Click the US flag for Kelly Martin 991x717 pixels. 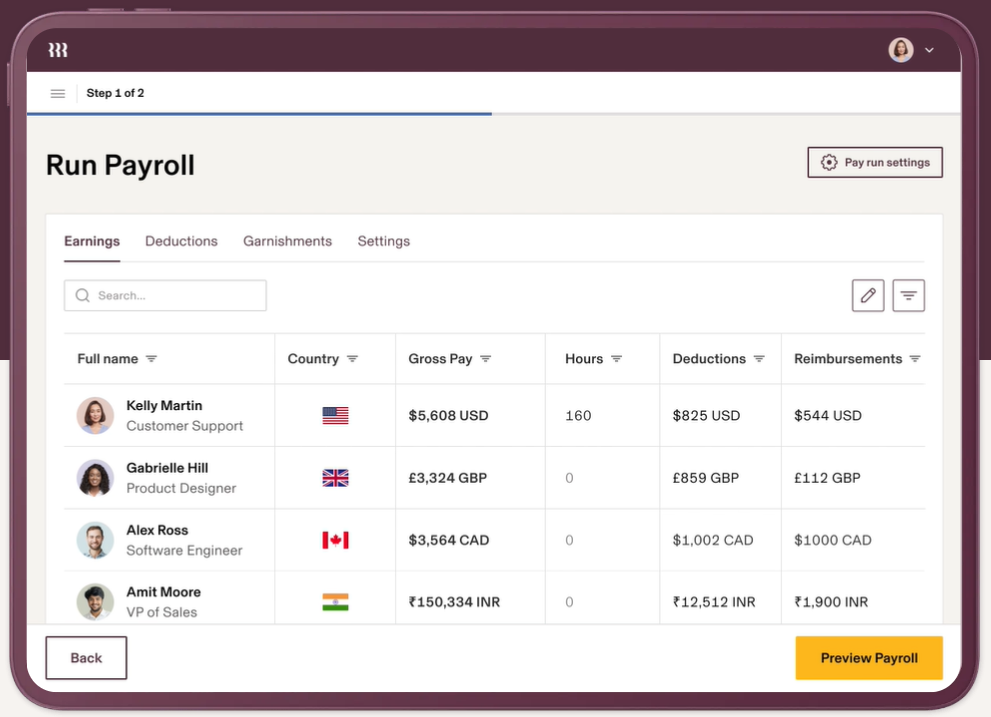[x=335, y=415]
